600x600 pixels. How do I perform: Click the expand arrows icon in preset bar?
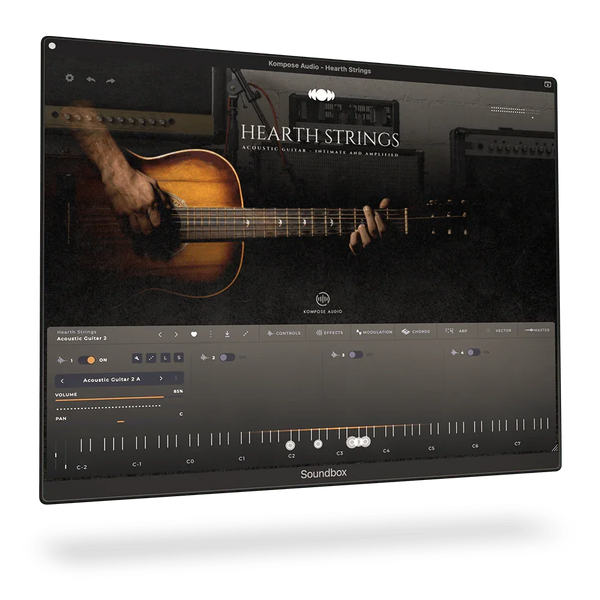coord(246,333)
